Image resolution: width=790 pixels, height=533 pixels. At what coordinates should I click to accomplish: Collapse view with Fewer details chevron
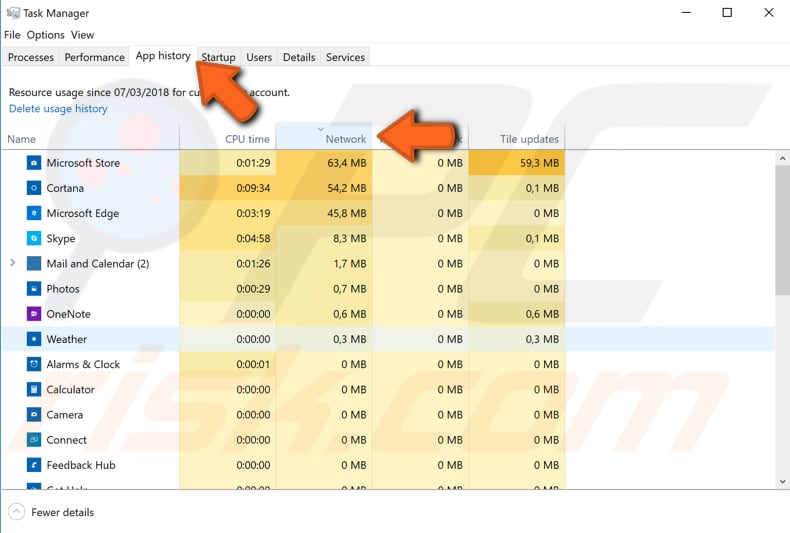point(16,512)
